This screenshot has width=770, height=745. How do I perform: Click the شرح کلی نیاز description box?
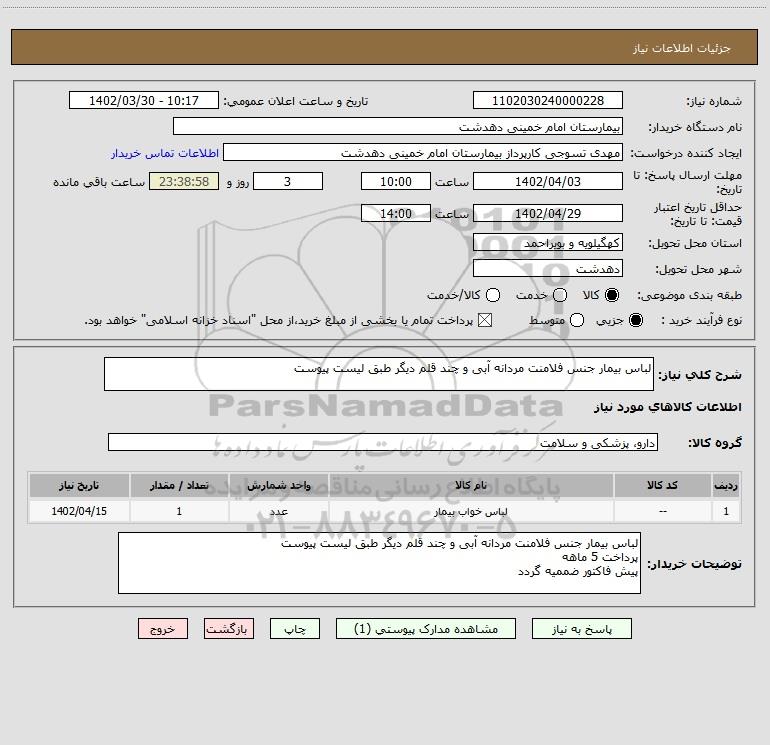click(x=379, y=374)
